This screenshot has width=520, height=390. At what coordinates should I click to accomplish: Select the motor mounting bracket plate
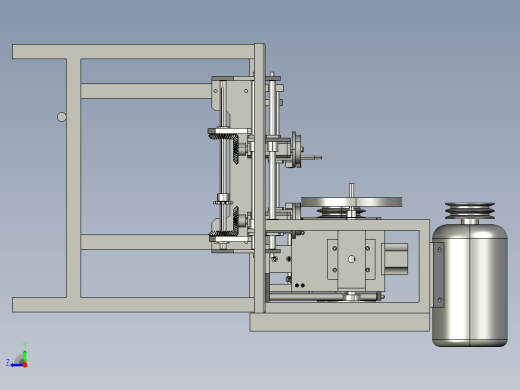click(439, 275)
